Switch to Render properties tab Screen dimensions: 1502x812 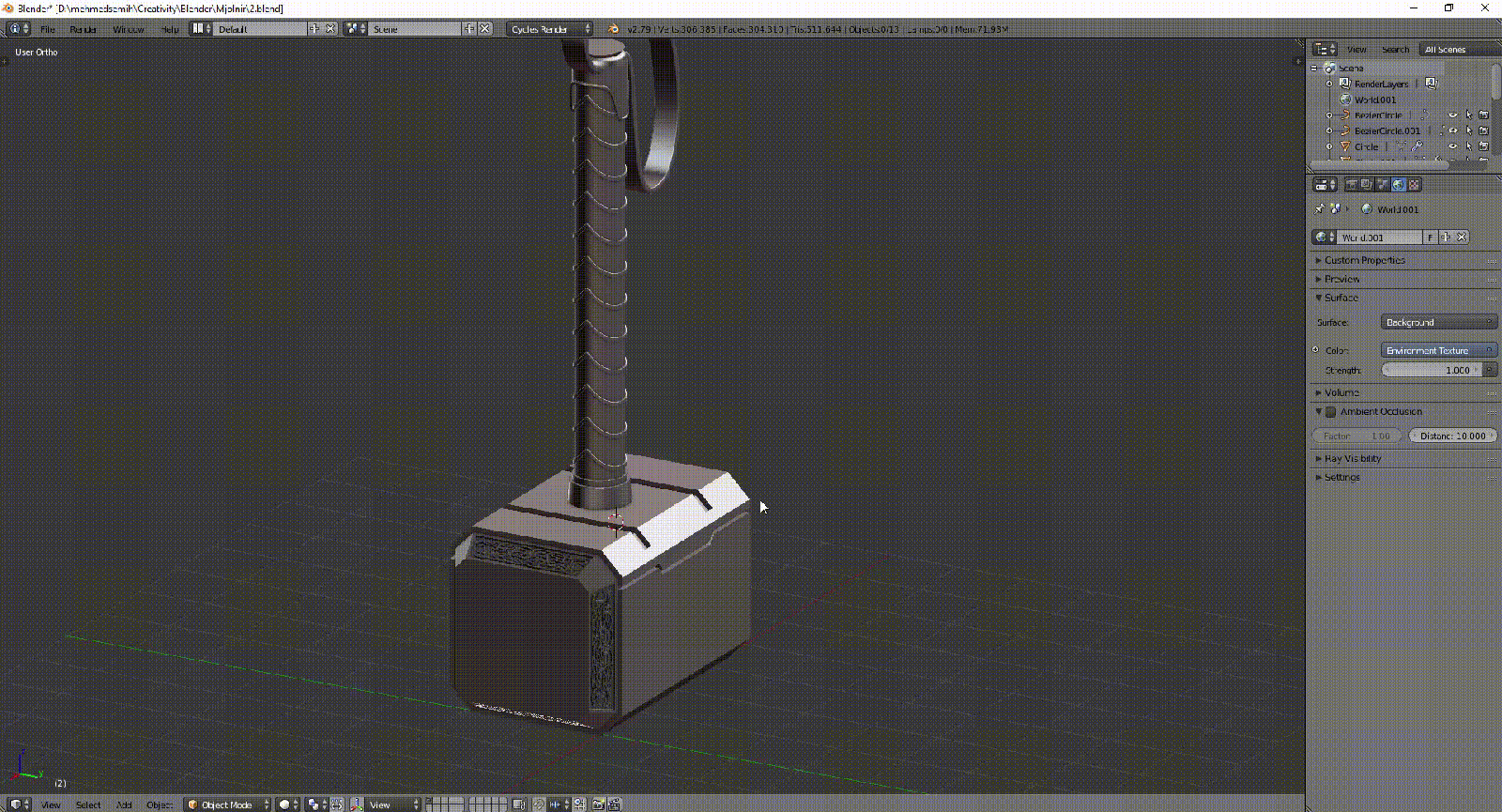[x=1352, y=185]
